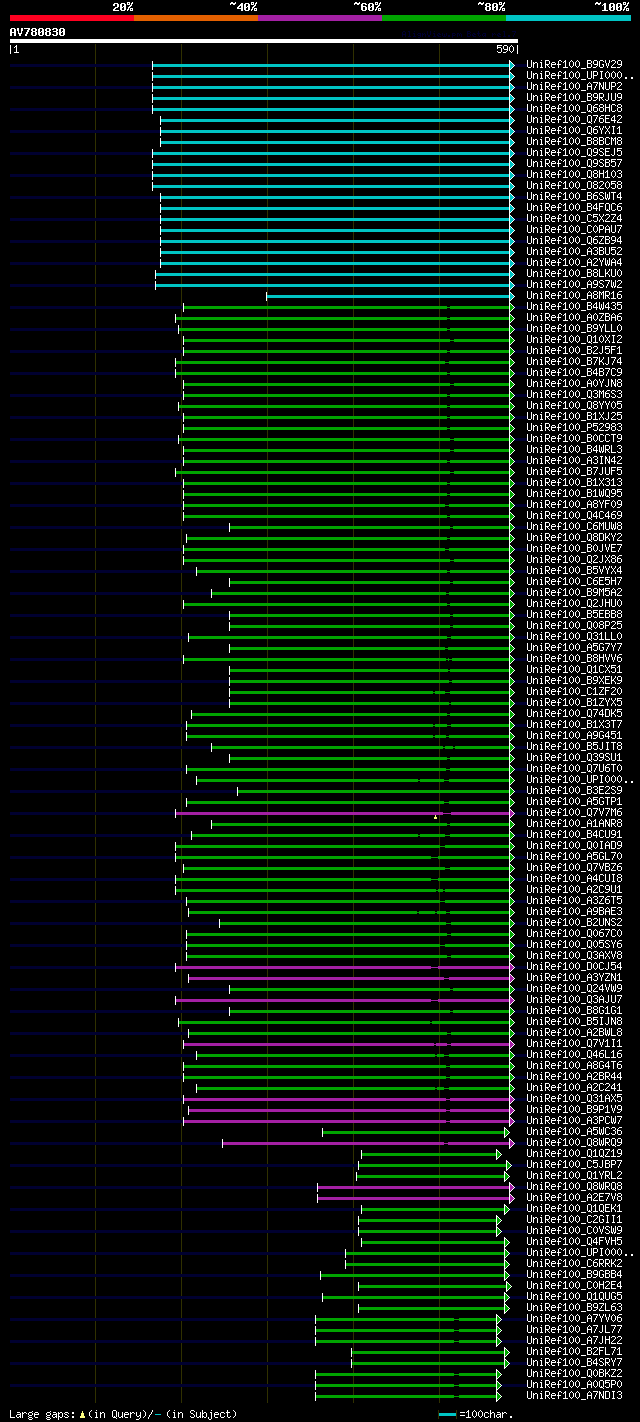640x1422 pixels.
Task: Click the Large gaps legend text
Action: coord(123,1414)
